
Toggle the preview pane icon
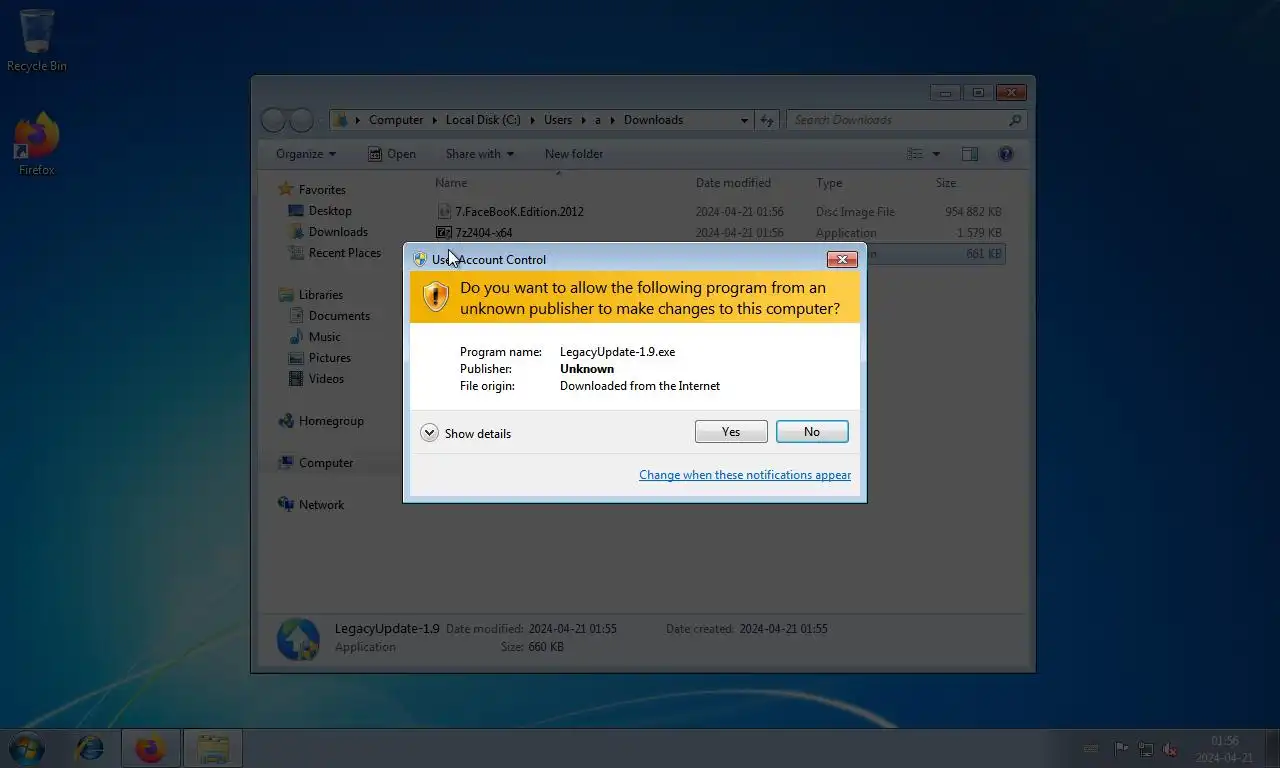(x=970, y=154)
